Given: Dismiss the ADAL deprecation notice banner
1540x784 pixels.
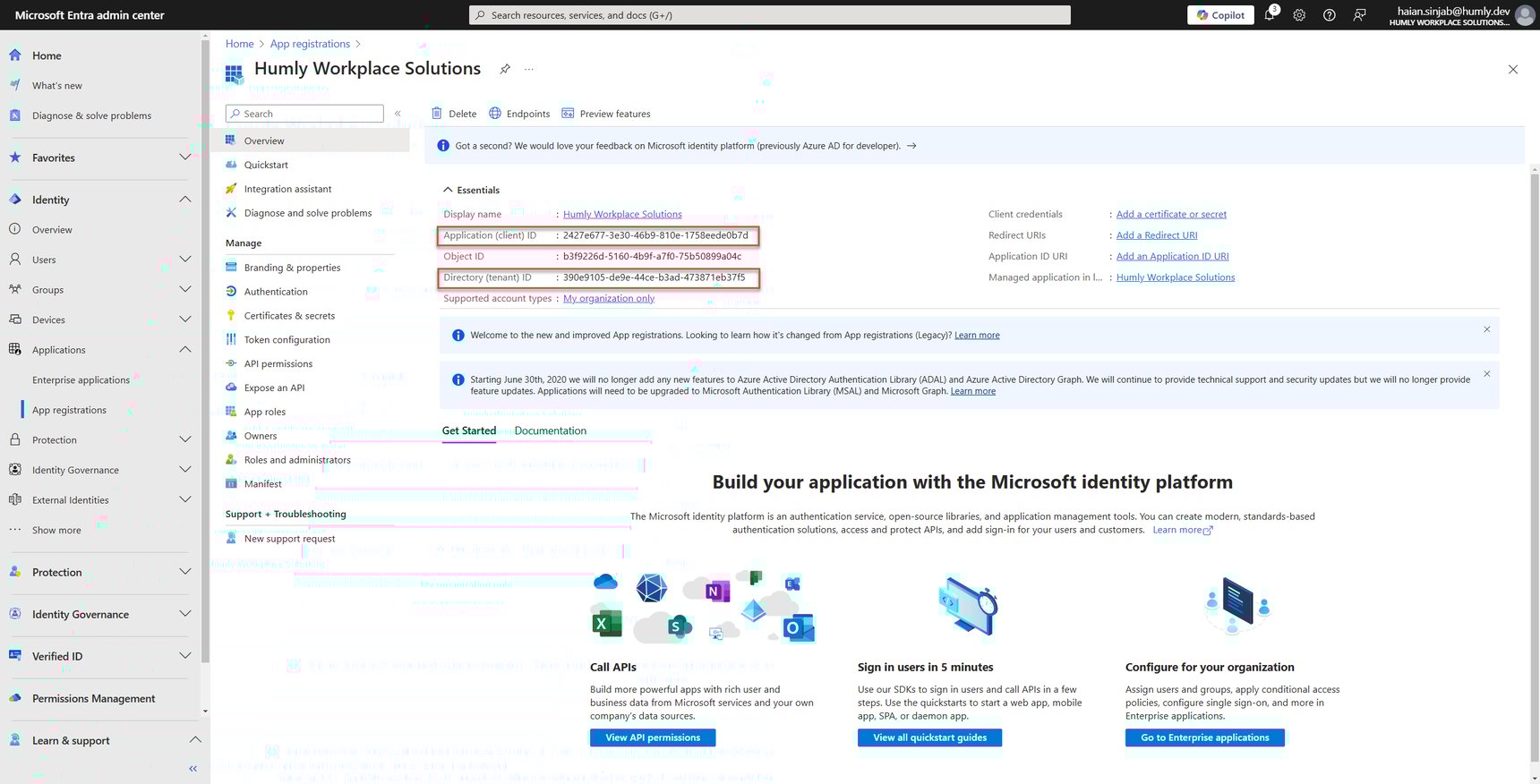Looking at the screenshot, I should (1486, 374).
